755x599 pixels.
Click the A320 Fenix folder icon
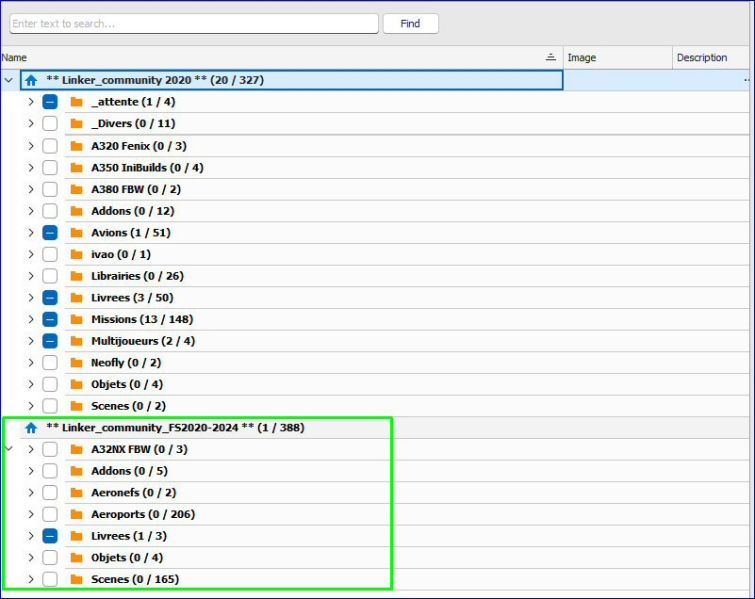(77, 146)
